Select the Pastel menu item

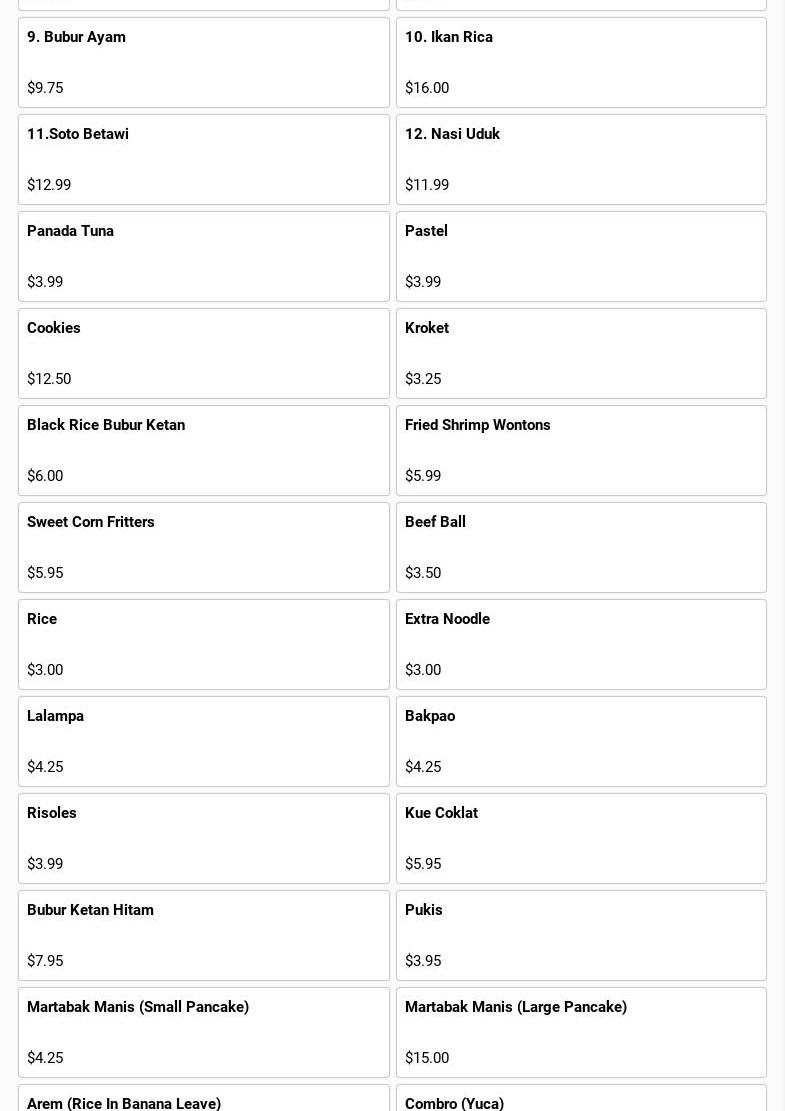[581, 256]
